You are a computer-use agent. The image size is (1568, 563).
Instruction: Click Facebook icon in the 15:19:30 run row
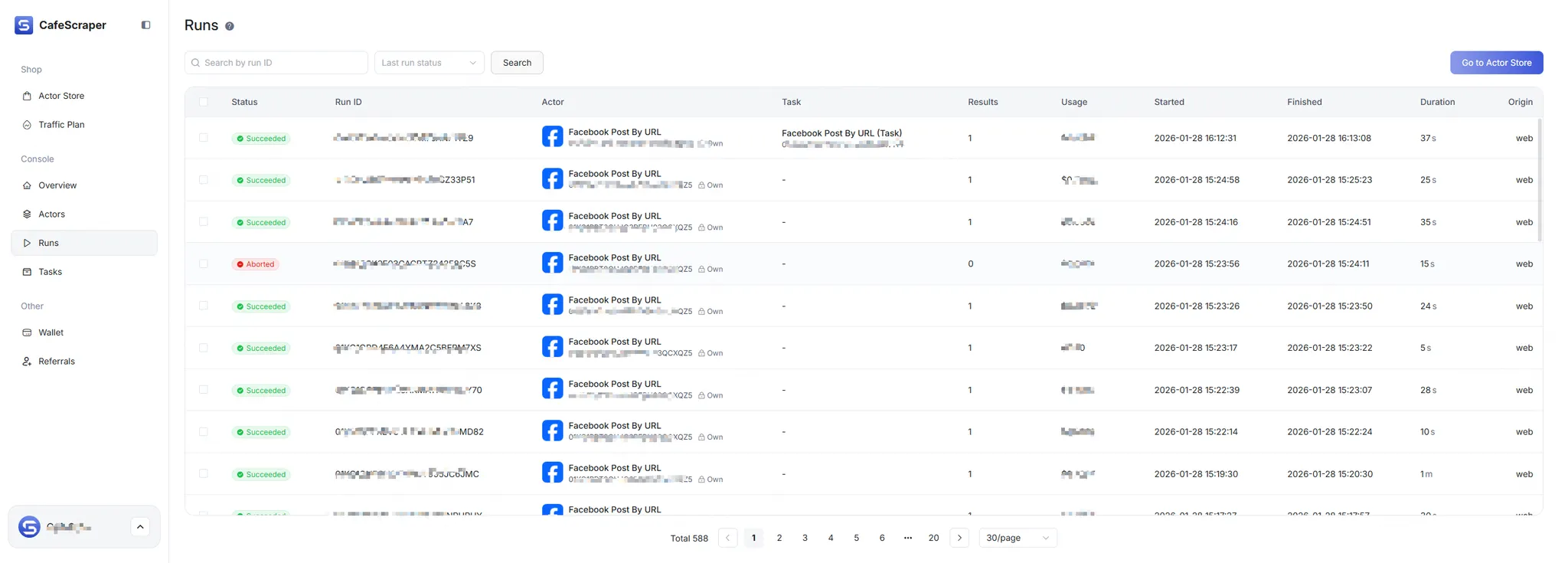(x=553, y=473)
